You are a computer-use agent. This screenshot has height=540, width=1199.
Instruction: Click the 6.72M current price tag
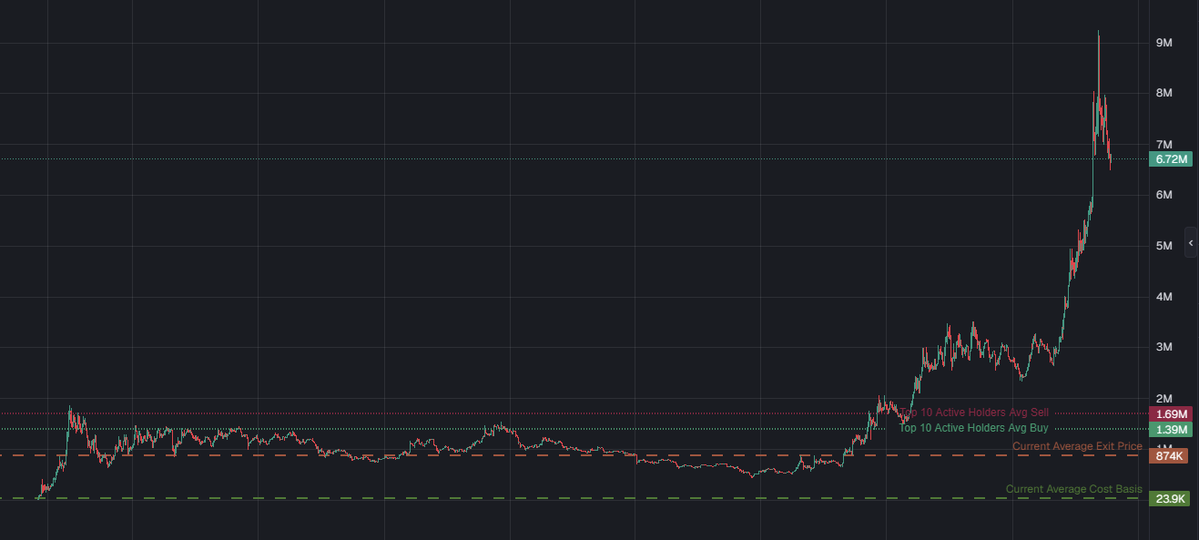(x=1170, y=159)
